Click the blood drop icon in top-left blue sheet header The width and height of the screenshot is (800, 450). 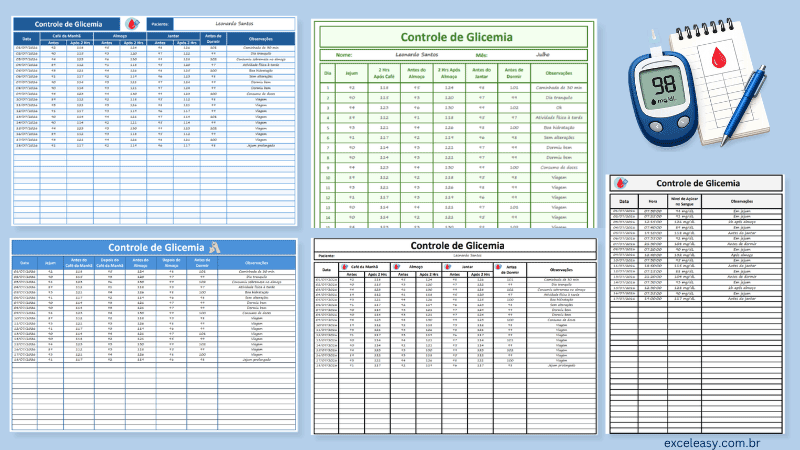[132, 24]
